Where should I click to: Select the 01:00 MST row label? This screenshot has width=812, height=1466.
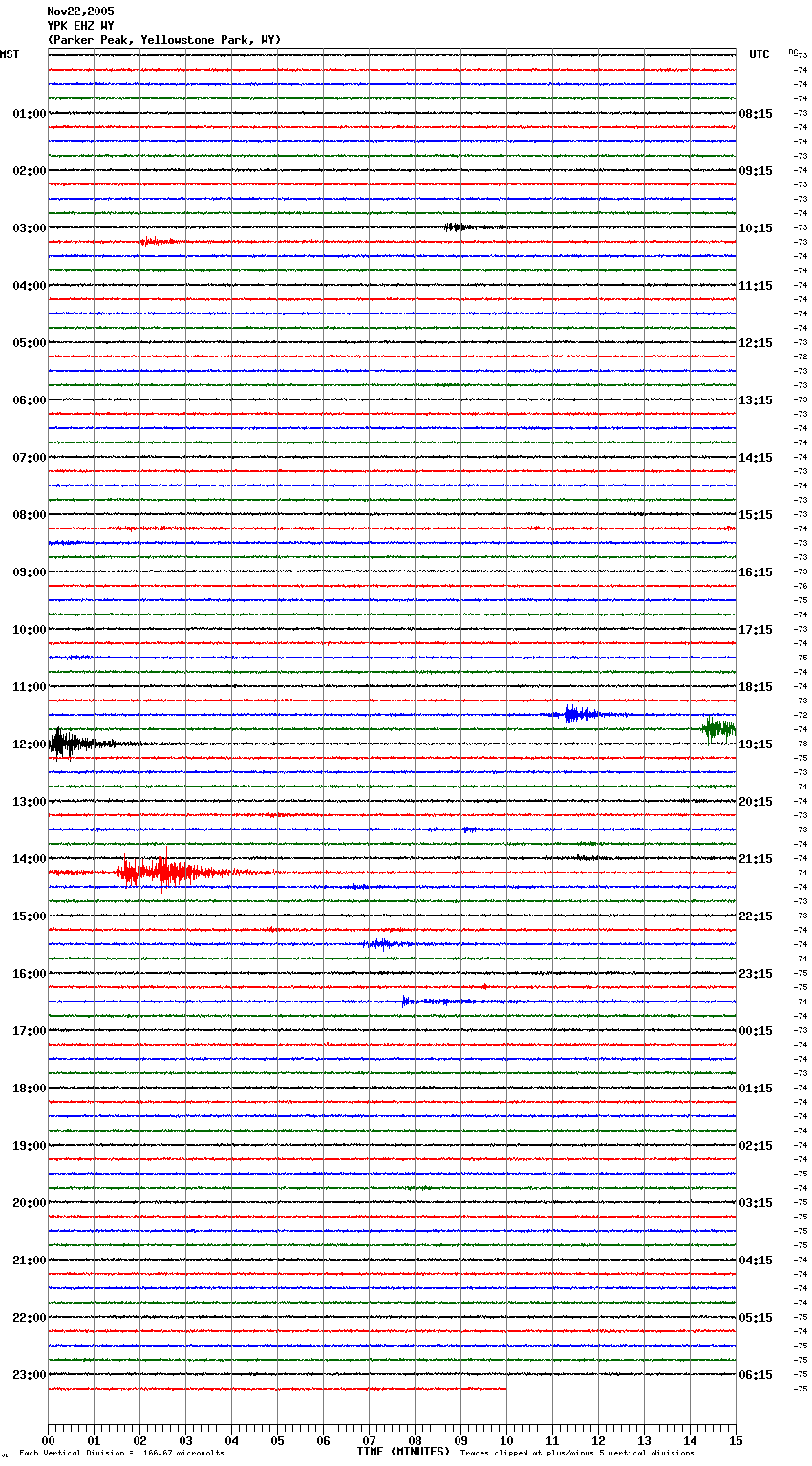[30, 114]
